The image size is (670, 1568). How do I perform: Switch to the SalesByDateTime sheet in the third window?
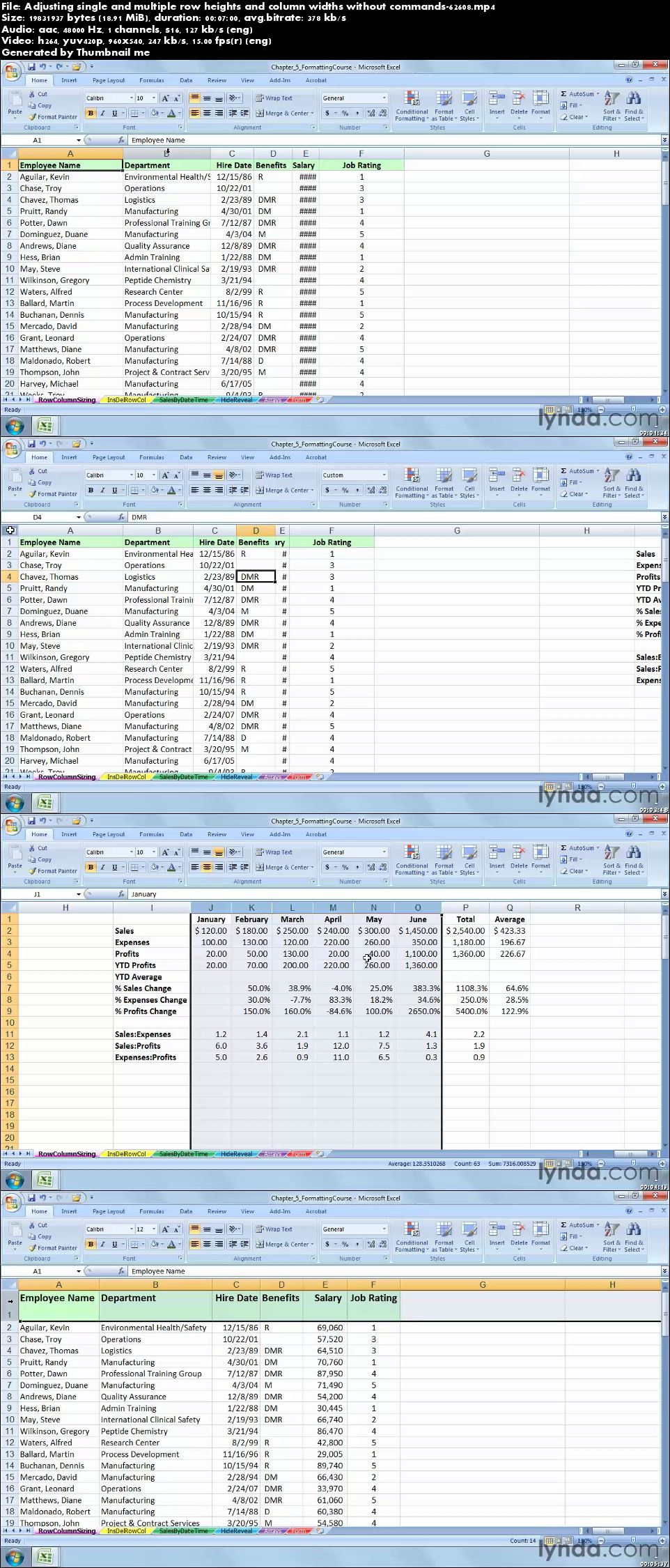(x=182, y=1154)
